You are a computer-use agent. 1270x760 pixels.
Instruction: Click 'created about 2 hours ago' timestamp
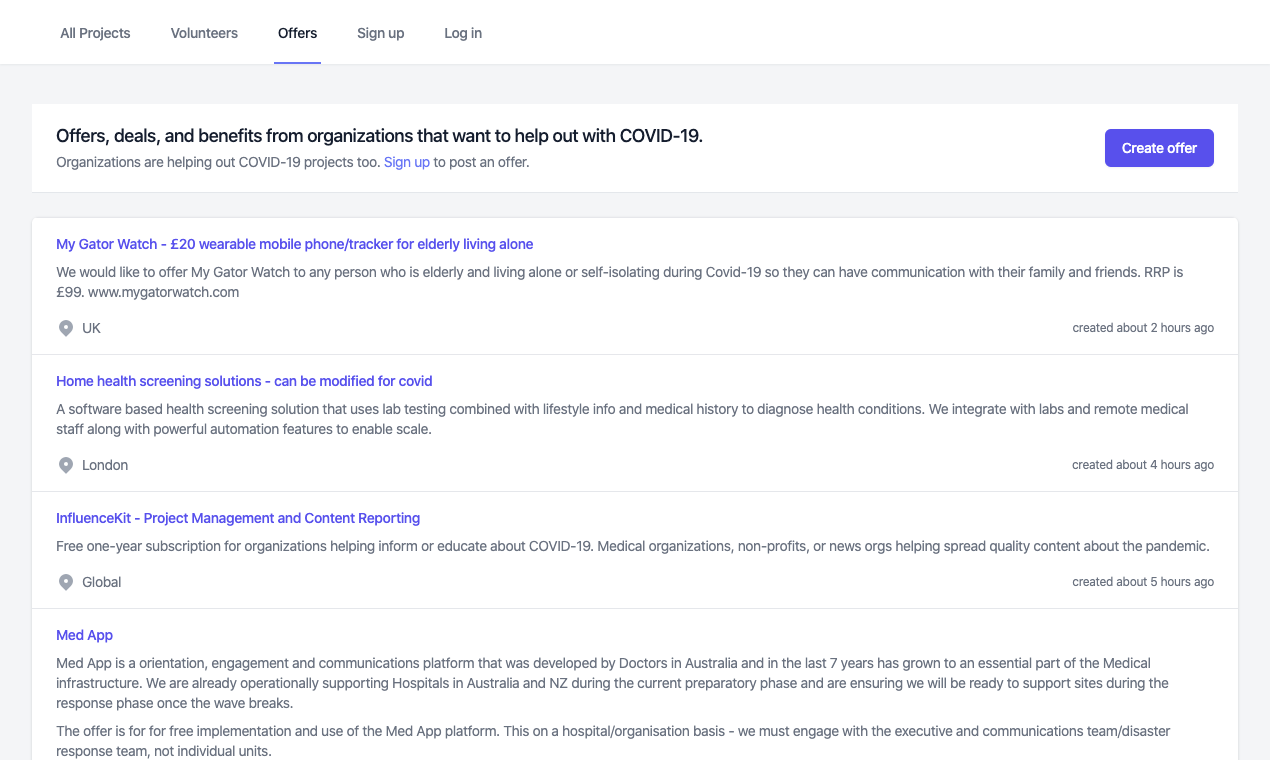1143,328
